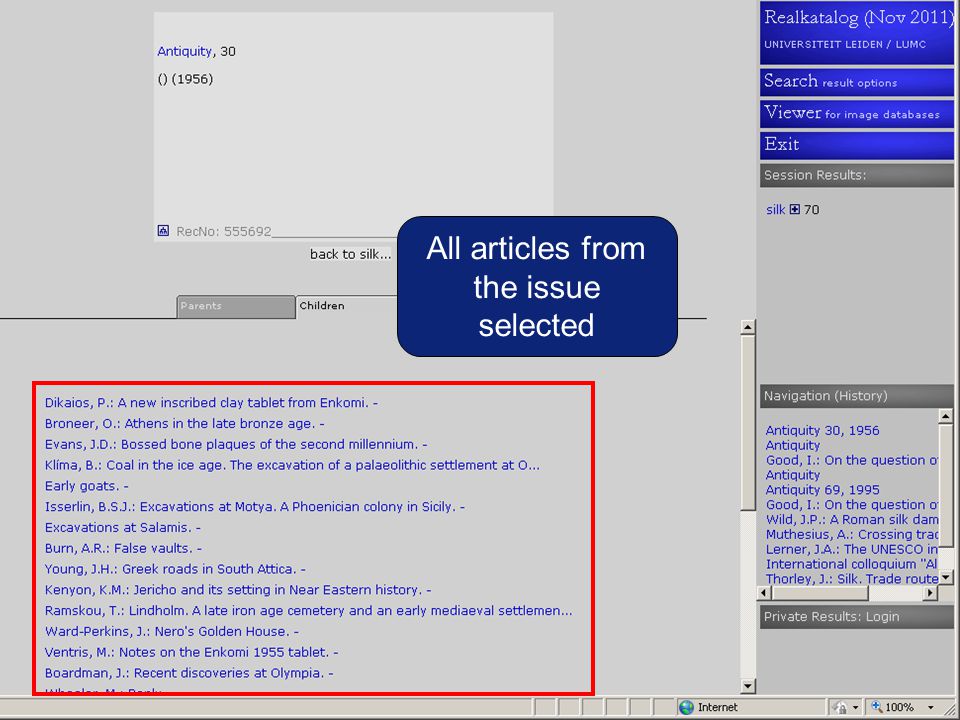Open the Early goats article
This screenshot has height=720, width=960.
pos(86,486)
